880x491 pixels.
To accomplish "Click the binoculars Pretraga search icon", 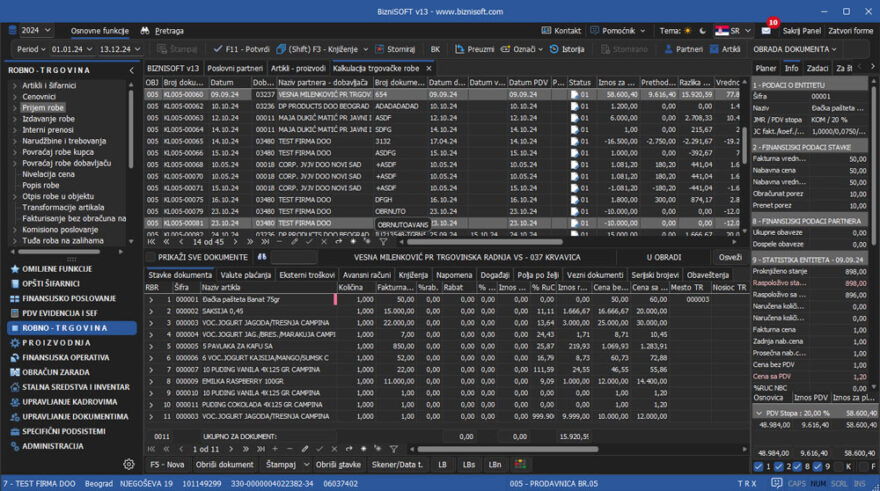I will pos(145,31).
